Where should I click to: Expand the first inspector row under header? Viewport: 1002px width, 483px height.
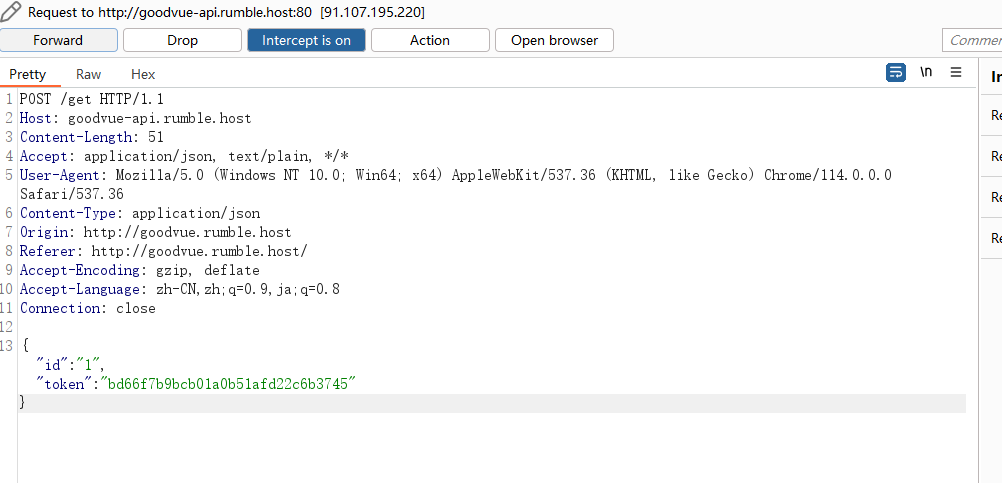click(992, 115)
